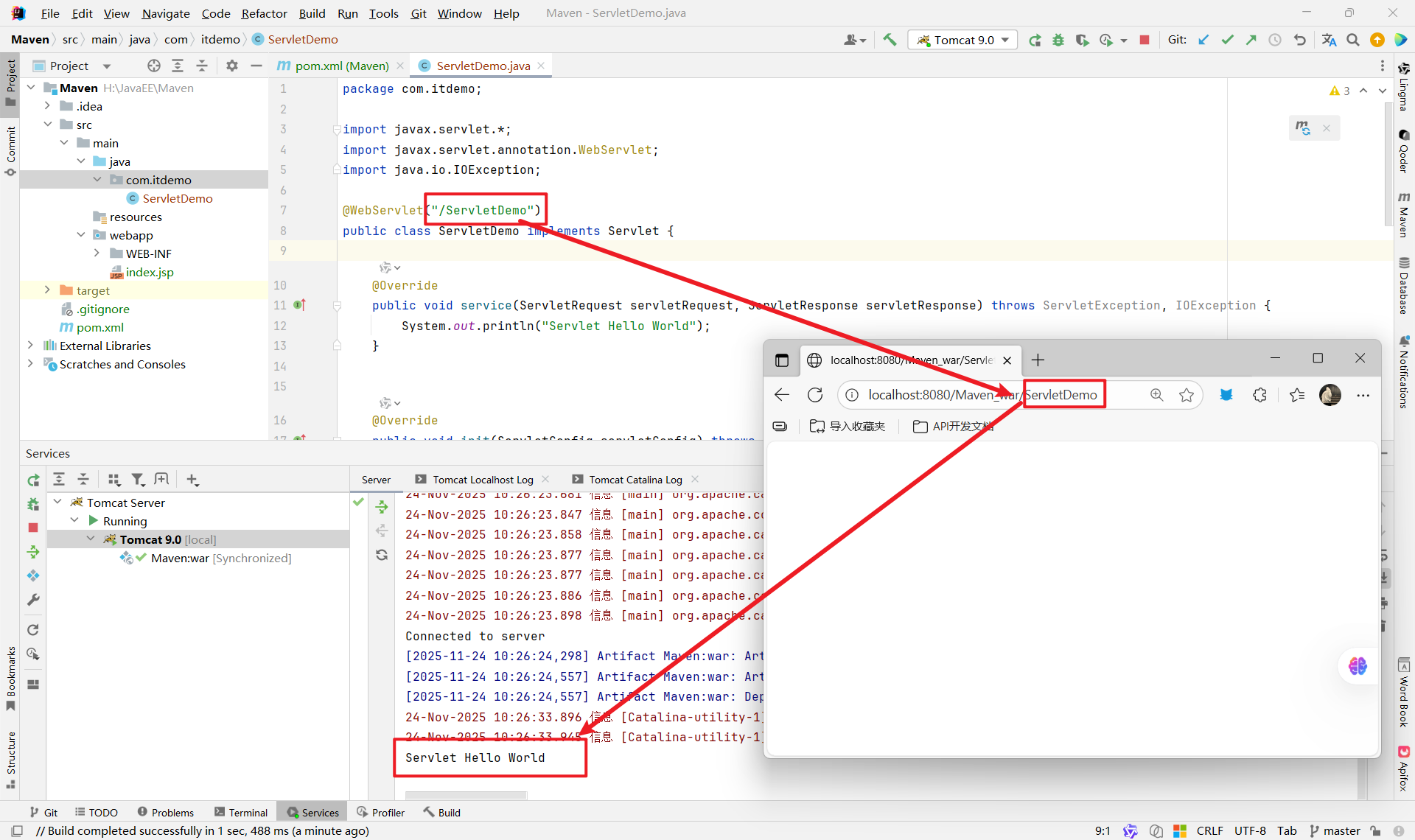1415x840 pixels.
Task: Expand the target folder in tree
Action: 47,290
